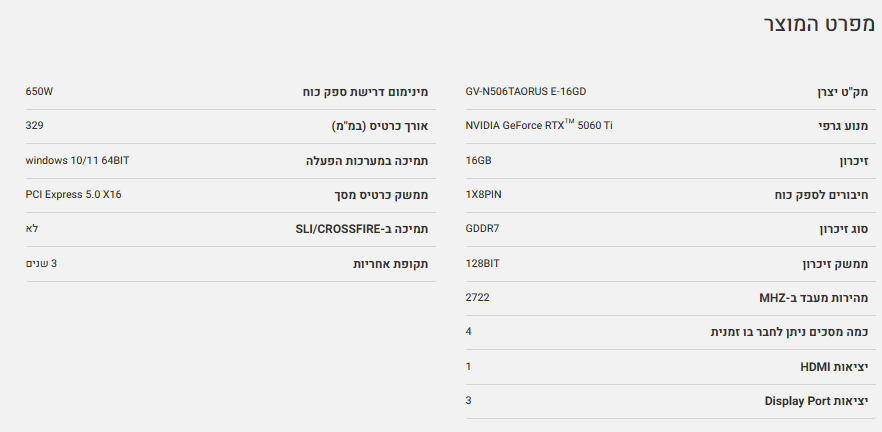Click the "מק"ט יצרן" row label
The height and width of the screenshot is (432, 882).
click(x=841, y=92)
